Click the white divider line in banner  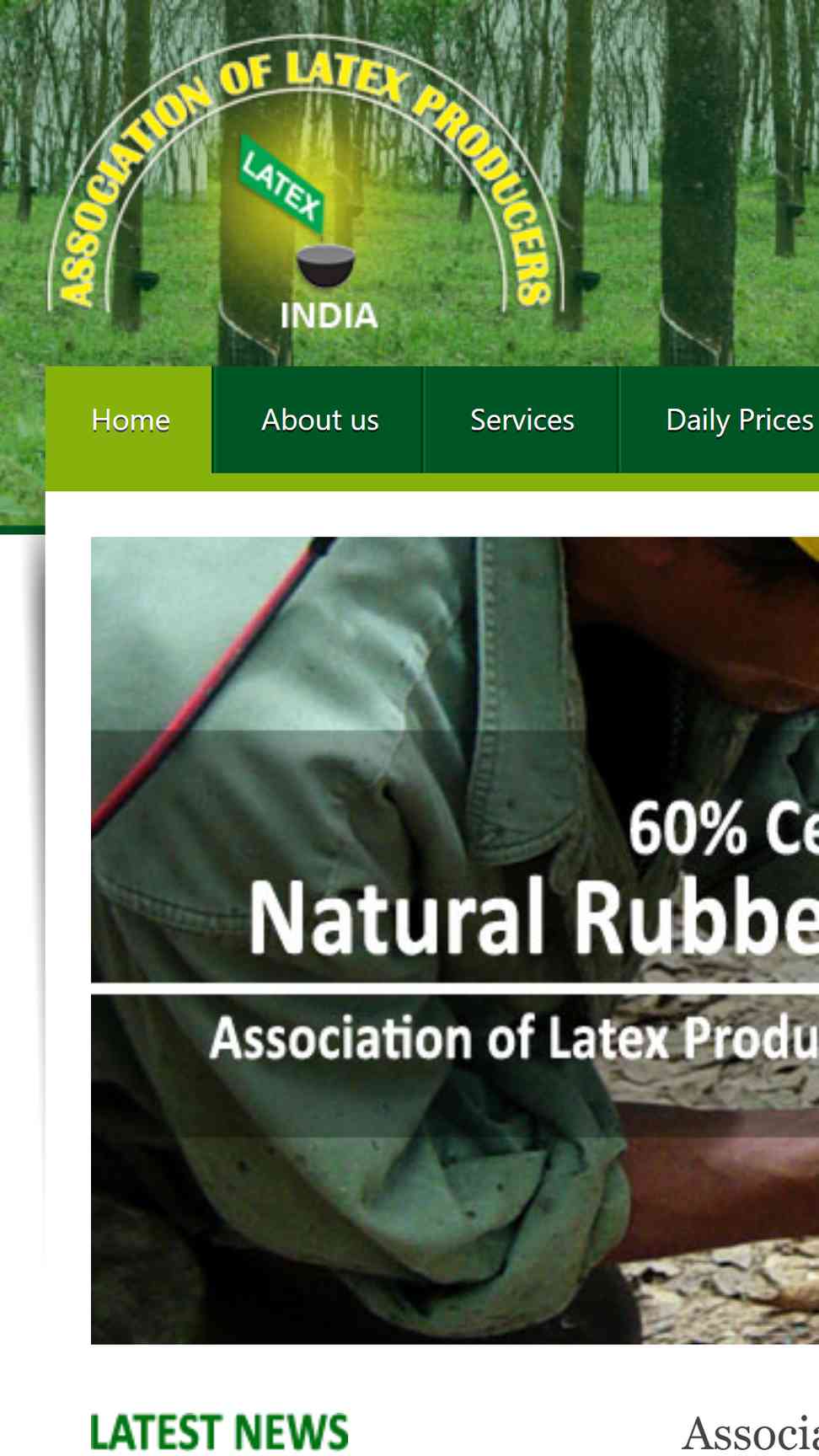click(455, 989)
